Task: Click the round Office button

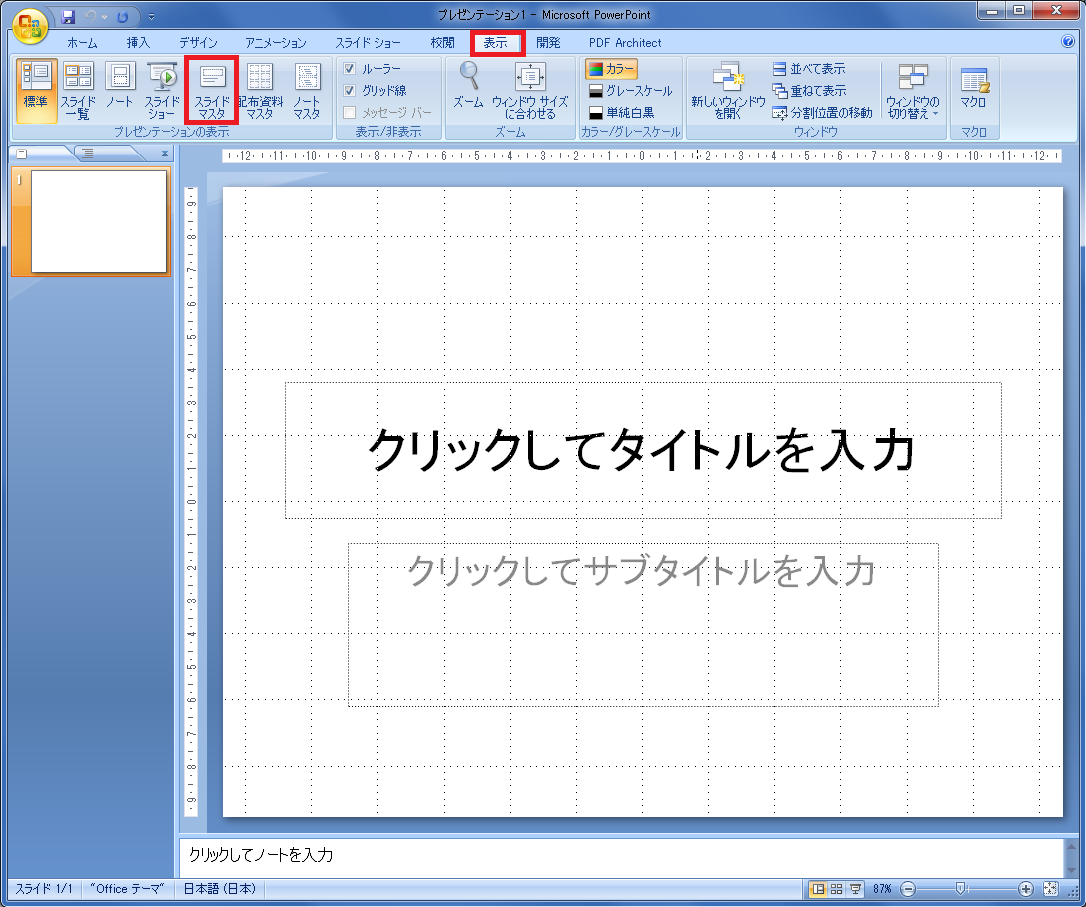Action: click(x=29, y=24)
